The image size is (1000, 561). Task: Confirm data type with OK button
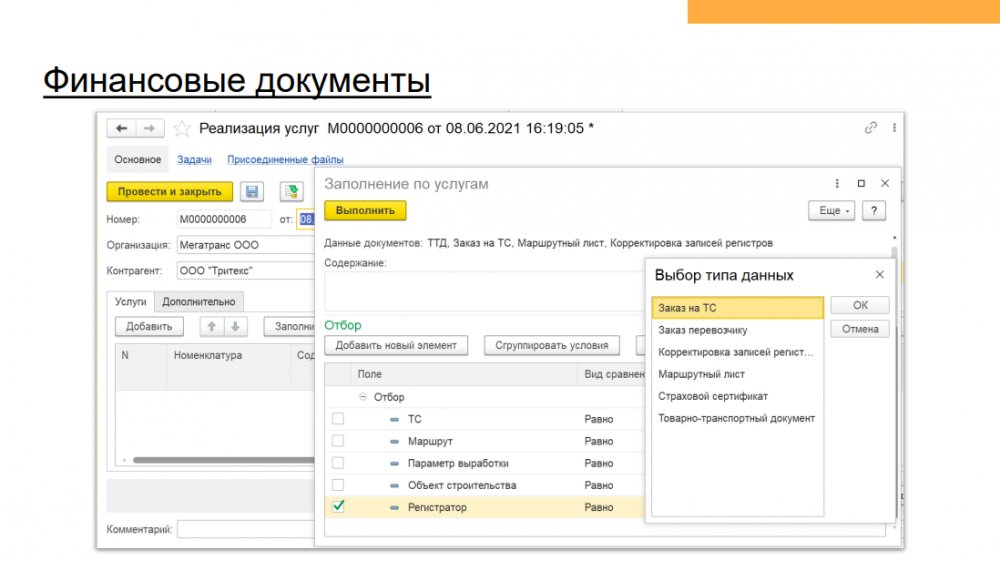coord(859,306)
